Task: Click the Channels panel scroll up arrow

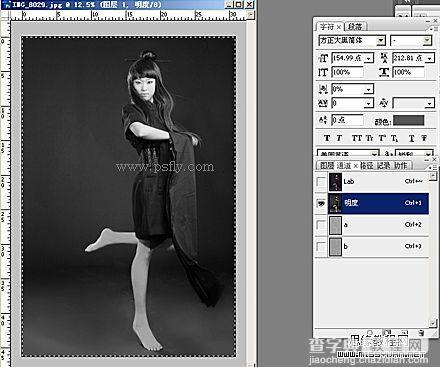Action: pyautogui.click(x=433, y=176)
